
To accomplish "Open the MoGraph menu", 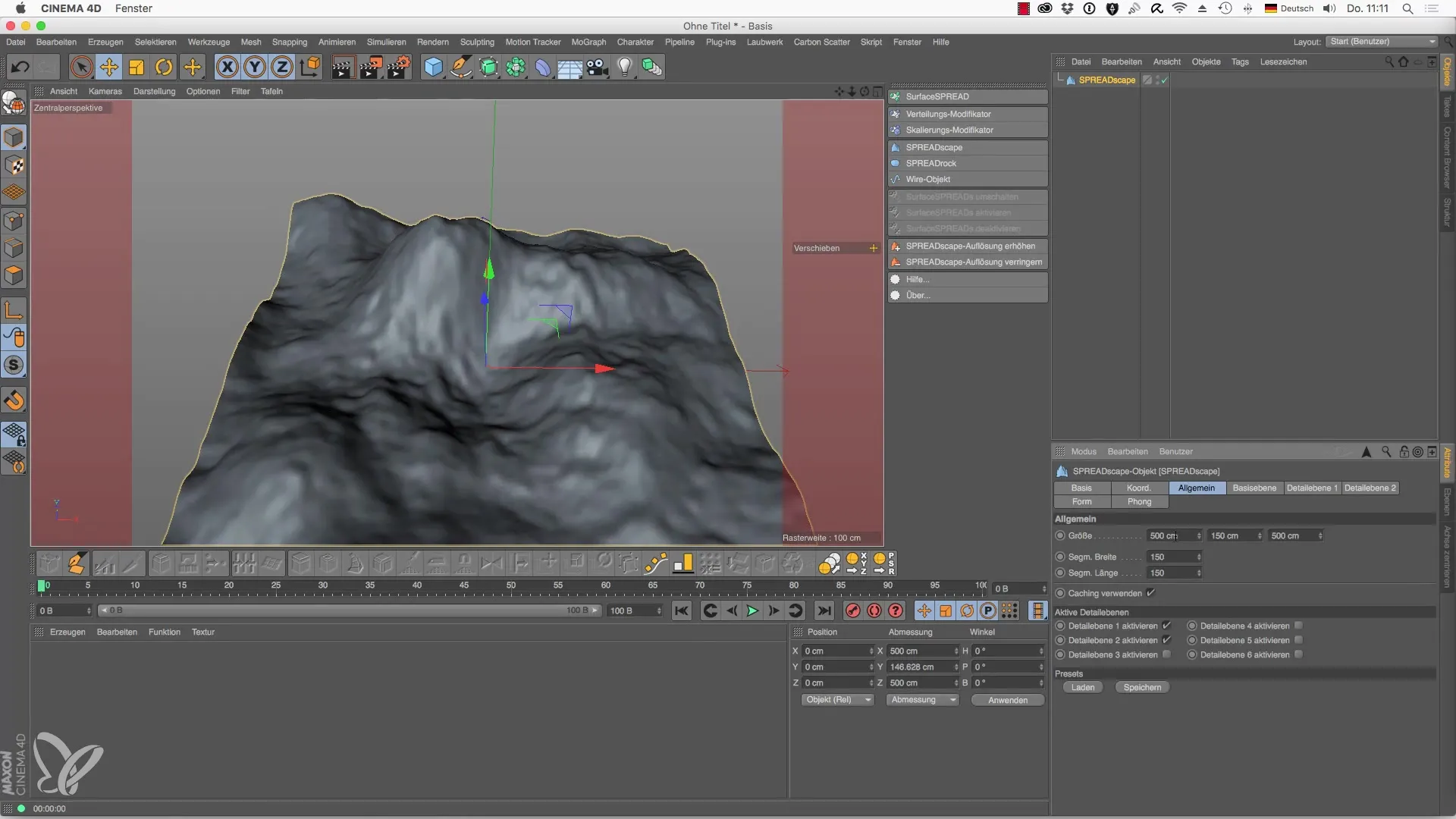I will pyautogui.click(x=588, y=42).
